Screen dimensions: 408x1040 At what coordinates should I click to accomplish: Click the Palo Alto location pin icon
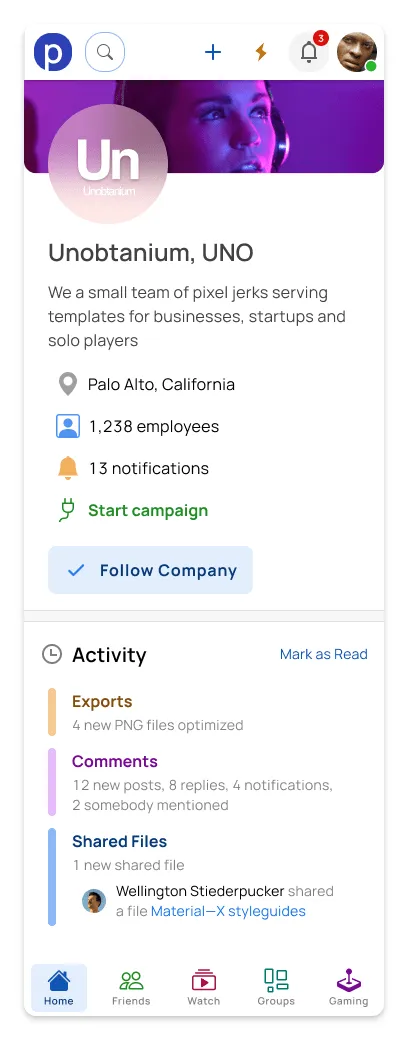point(68,384)
